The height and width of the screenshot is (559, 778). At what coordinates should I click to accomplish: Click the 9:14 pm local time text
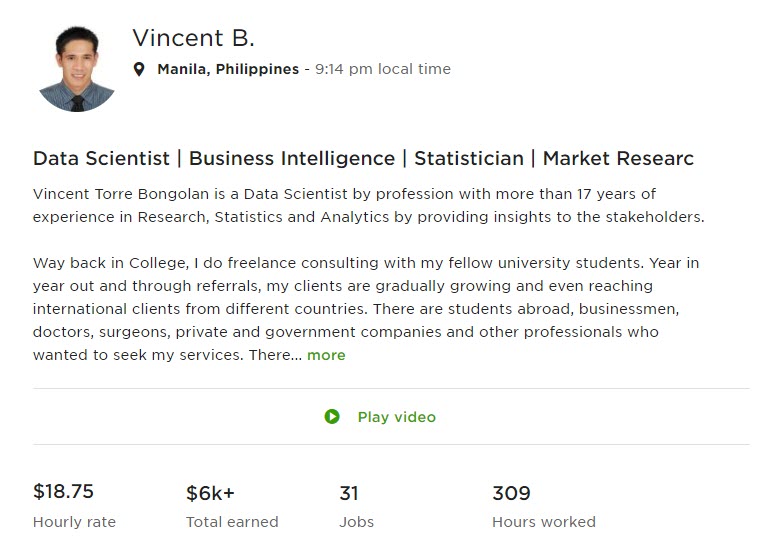tap(383, 69)
